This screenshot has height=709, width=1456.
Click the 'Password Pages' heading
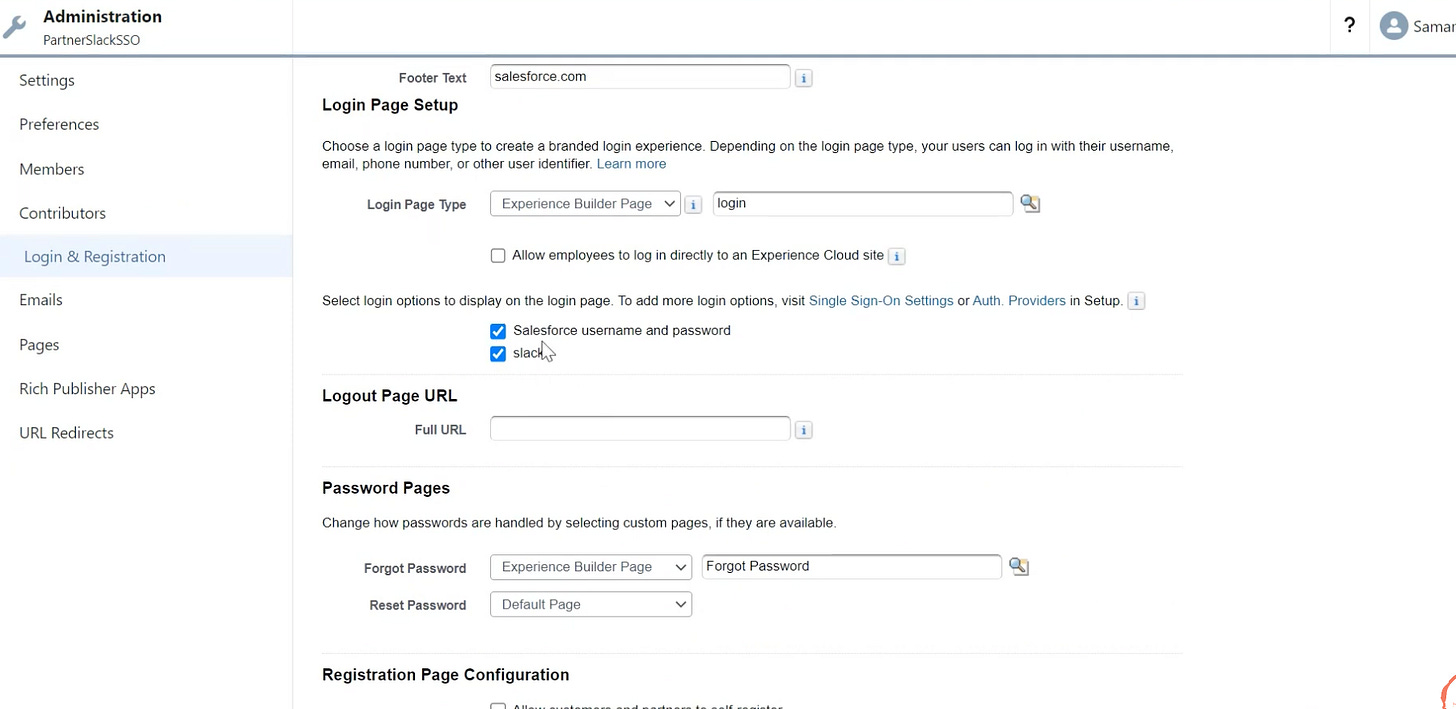pos(386,489)
